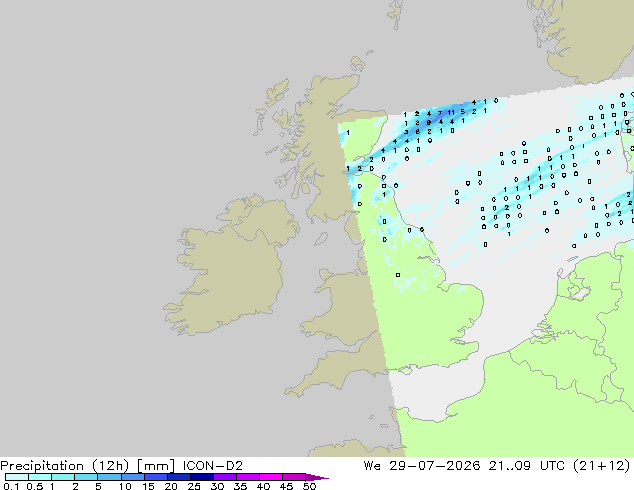
Task: Click the 15–20 mm blue legend swatch
Action: (156, 477)
